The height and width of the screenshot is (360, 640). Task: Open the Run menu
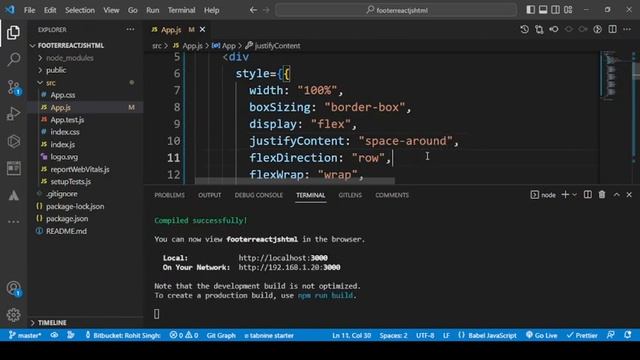pyautogui.click(x=153, y=10)
